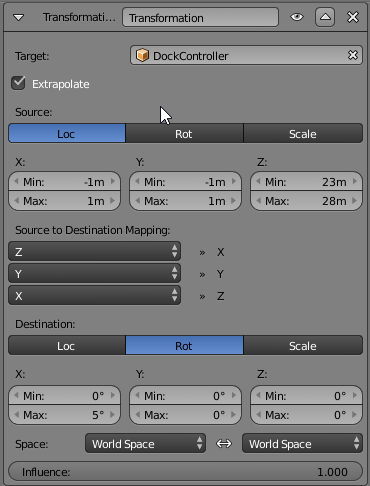Decrease Destination X Max 5° with left arrow
The image size is (370, 486).
tap(16, 415)
